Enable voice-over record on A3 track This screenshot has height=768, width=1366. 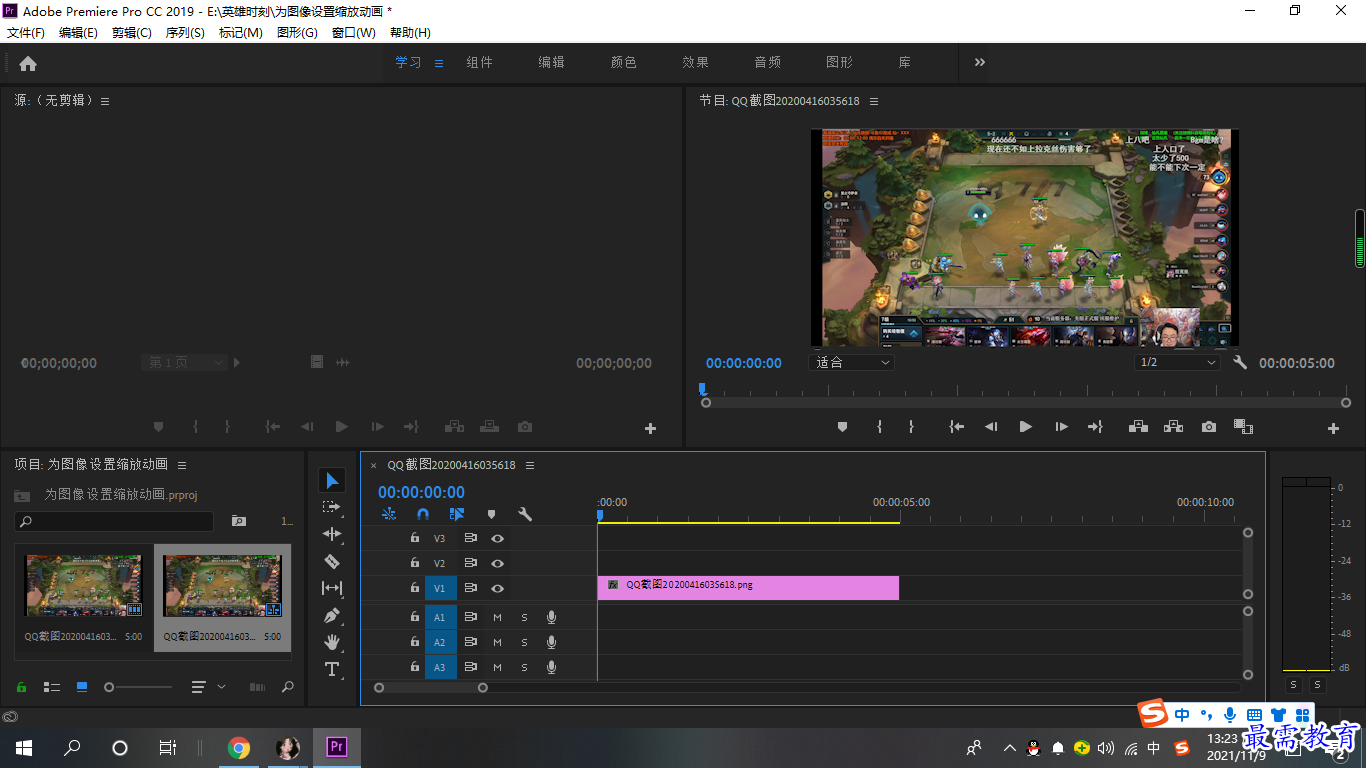pos(551,667)
